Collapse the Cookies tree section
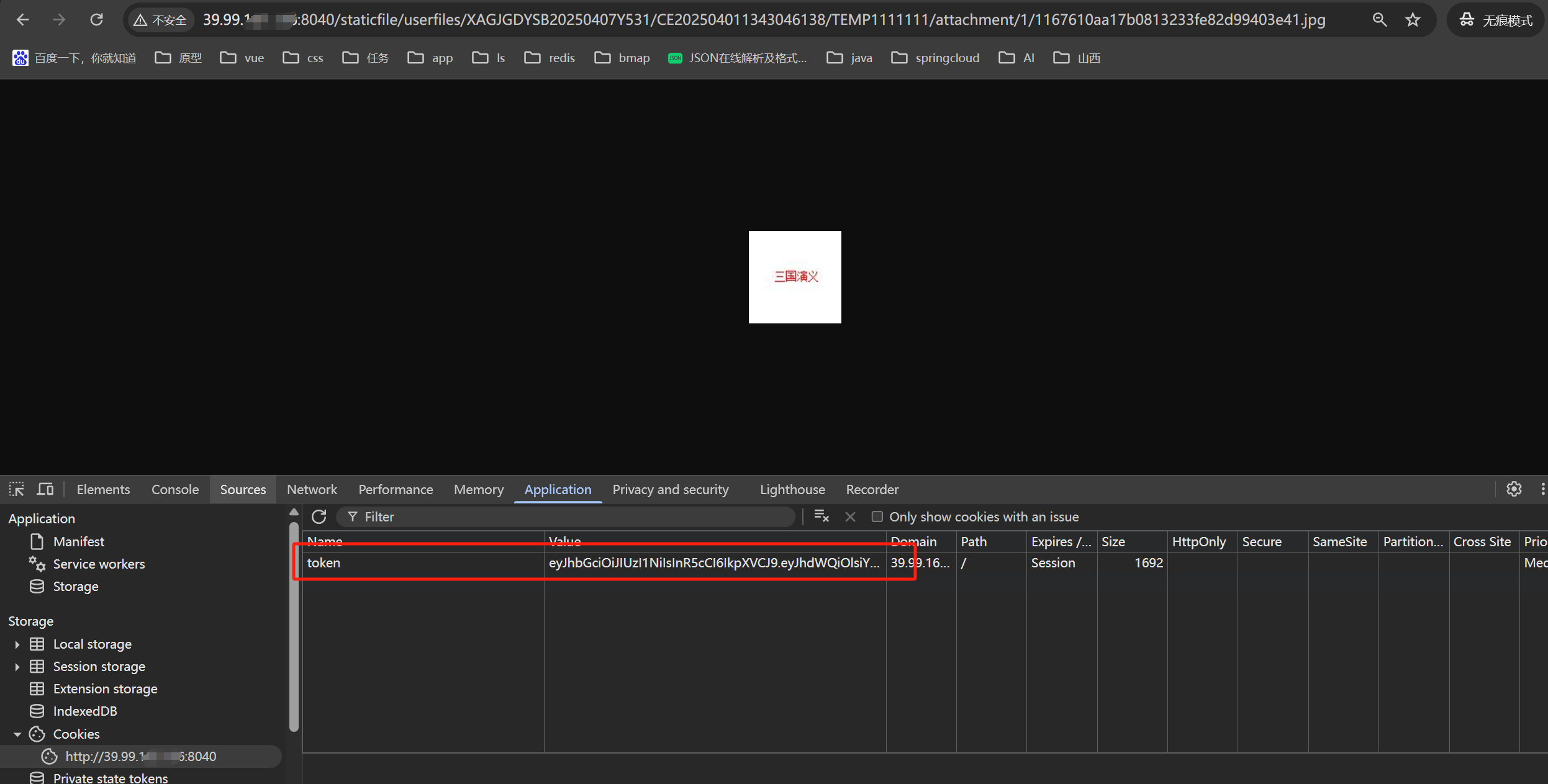 pos(17,734)
